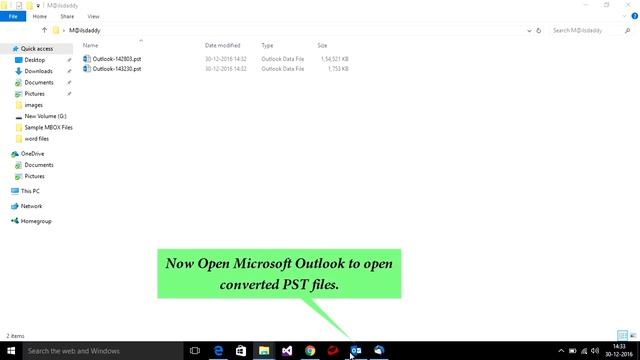Go up one folder level arrow
This screenshot has height=360, width=640.
tap(44, 30)
